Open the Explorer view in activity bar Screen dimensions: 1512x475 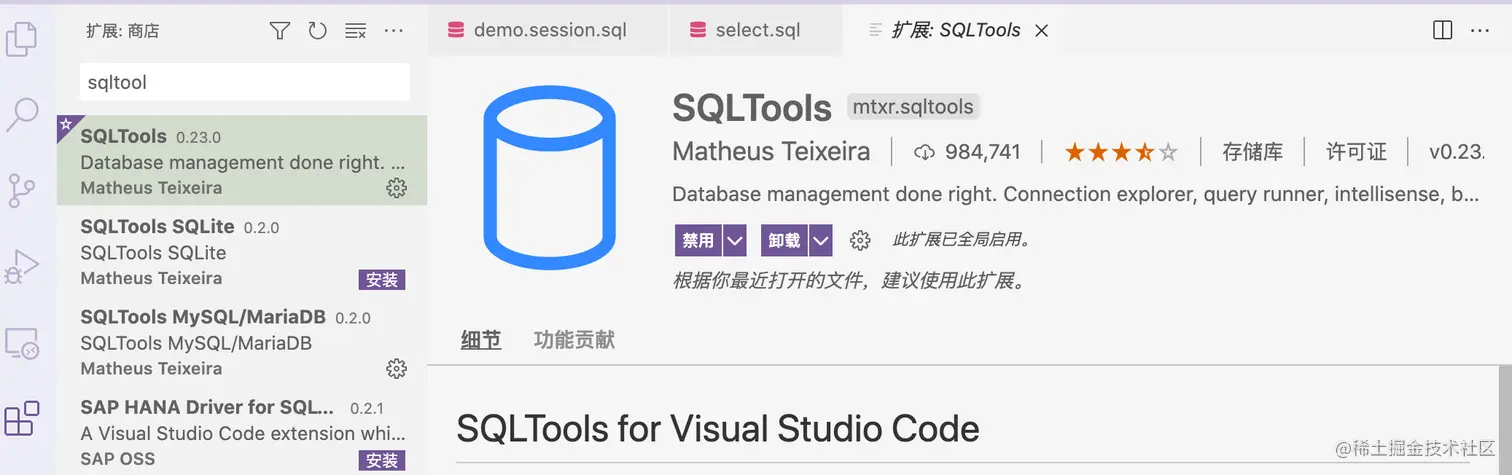point(22,38)
